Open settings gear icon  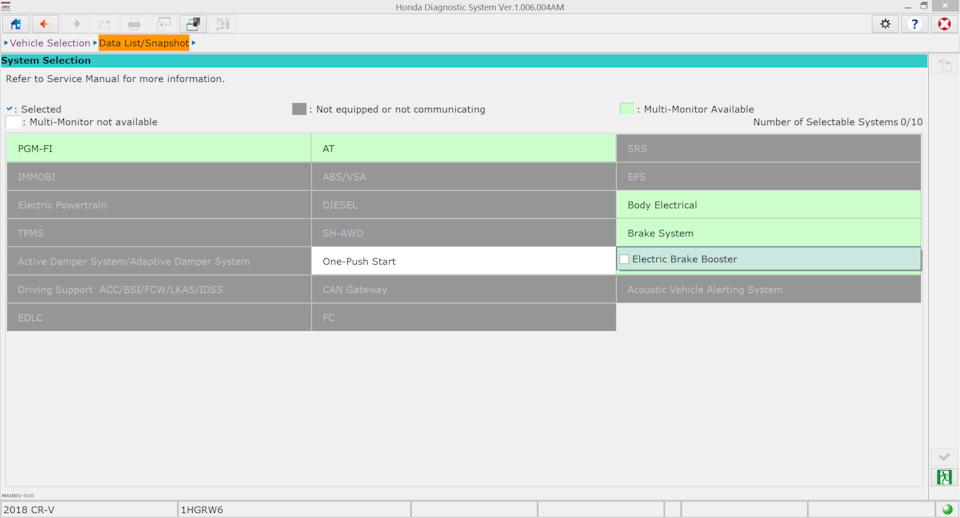point(885,24)
